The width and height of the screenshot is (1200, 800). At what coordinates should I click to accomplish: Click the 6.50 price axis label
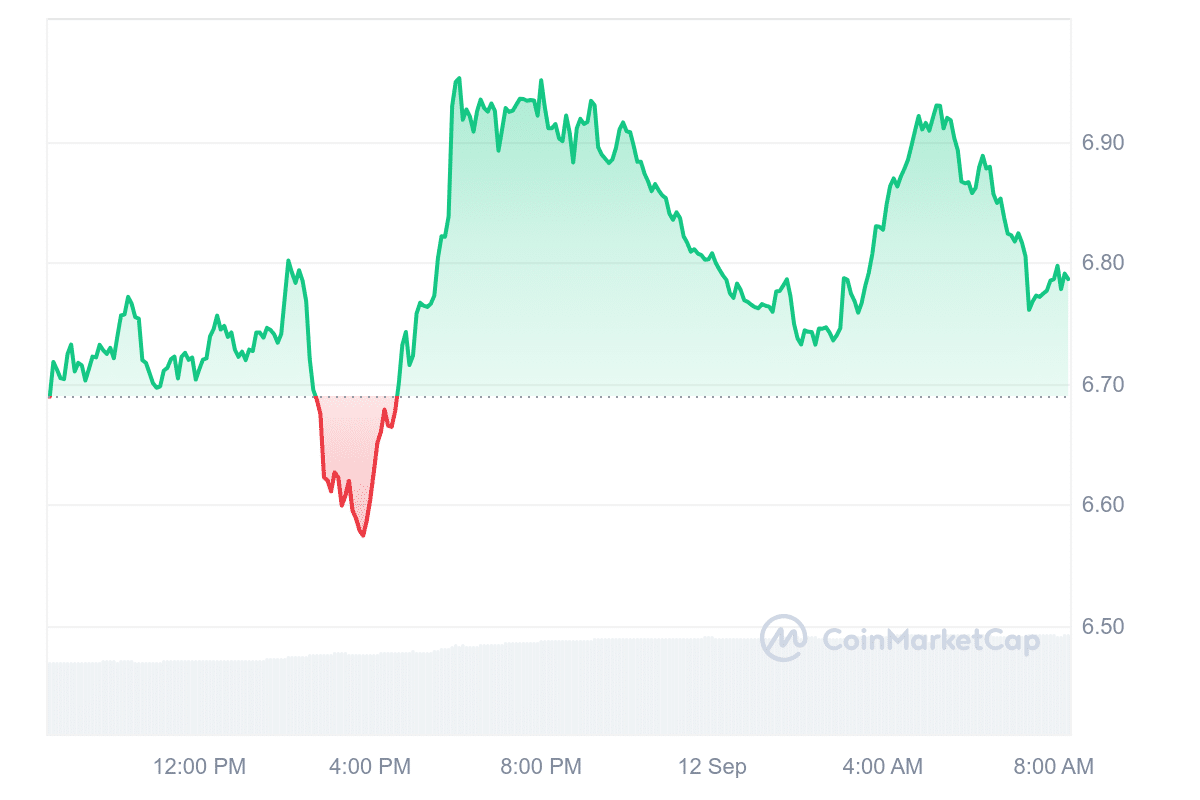[x=1103, y=627]
